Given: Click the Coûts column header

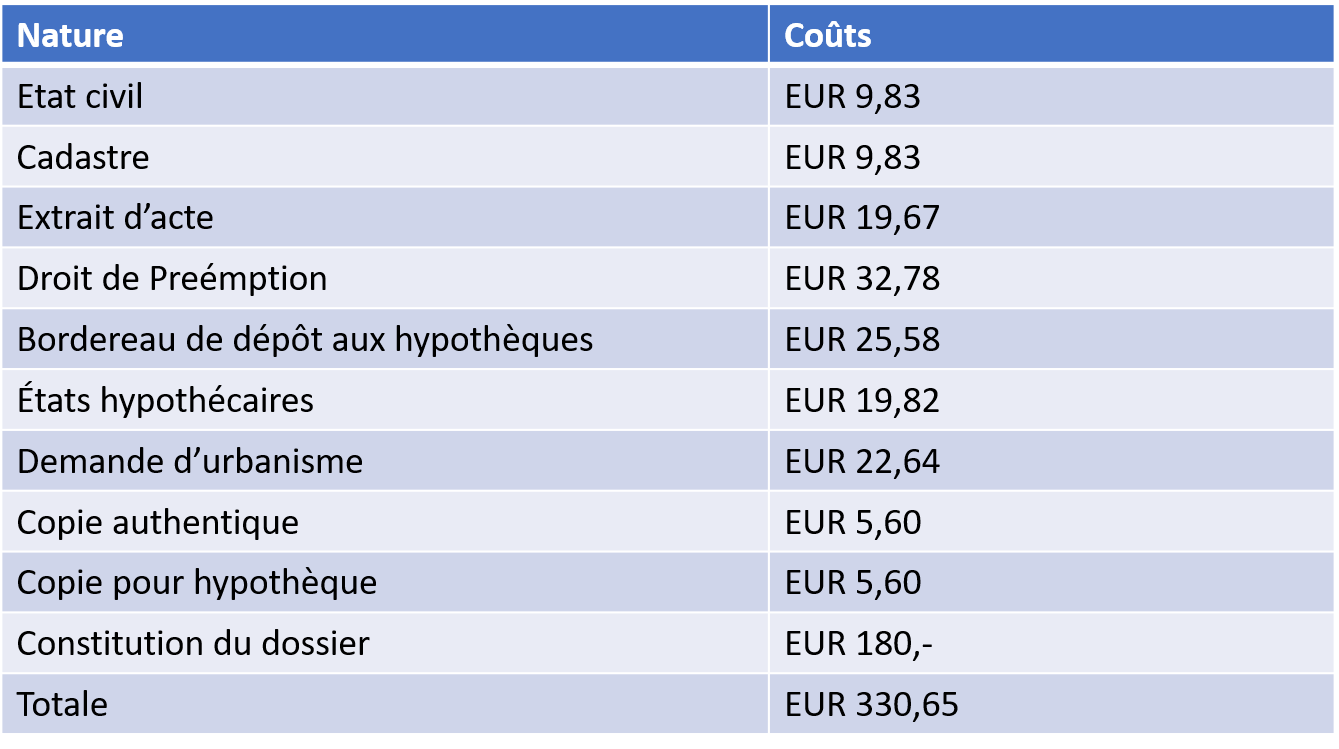Looking at the screenshot, I should coord(1052,35).
